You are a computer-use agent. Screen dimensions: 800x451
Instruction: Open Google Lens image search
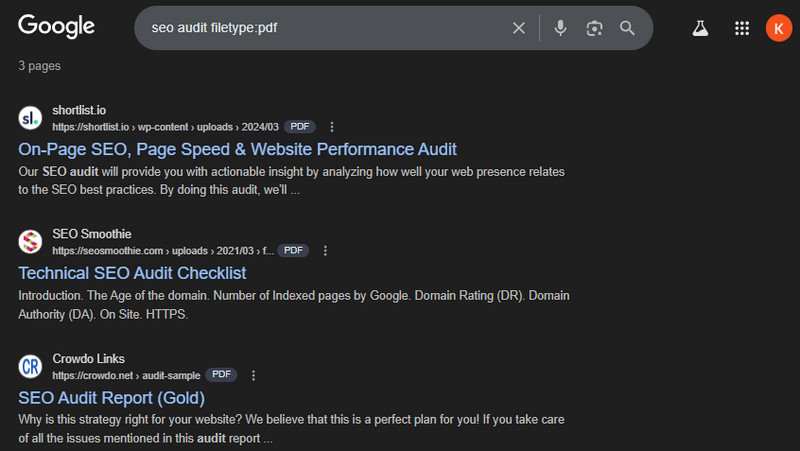pos(594,28)
